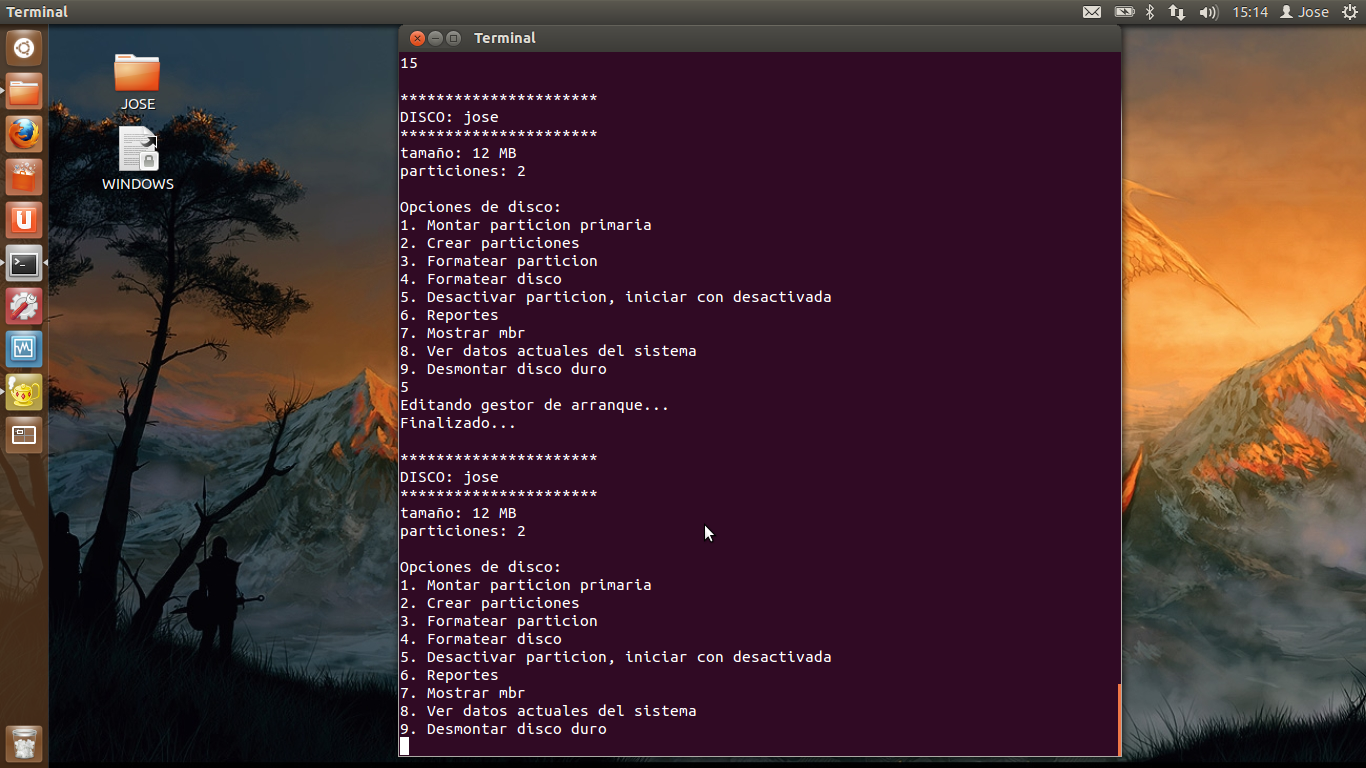
Task: Click the orange scrollbar thumb of the Terminal
Action: coord(1119,720)
